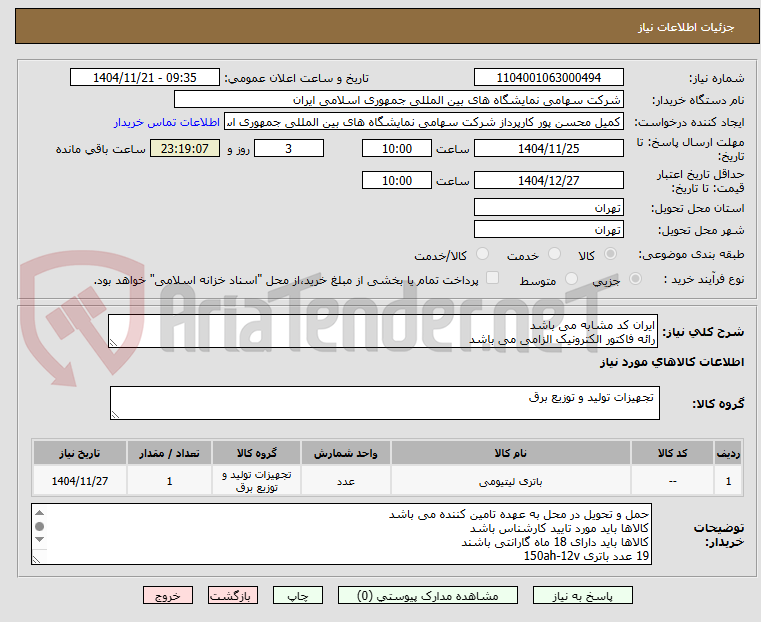761x622 pixels.
Task: Toggle the اسناد خزانه اسلامی payment checkbox
Action: (493, 278)
